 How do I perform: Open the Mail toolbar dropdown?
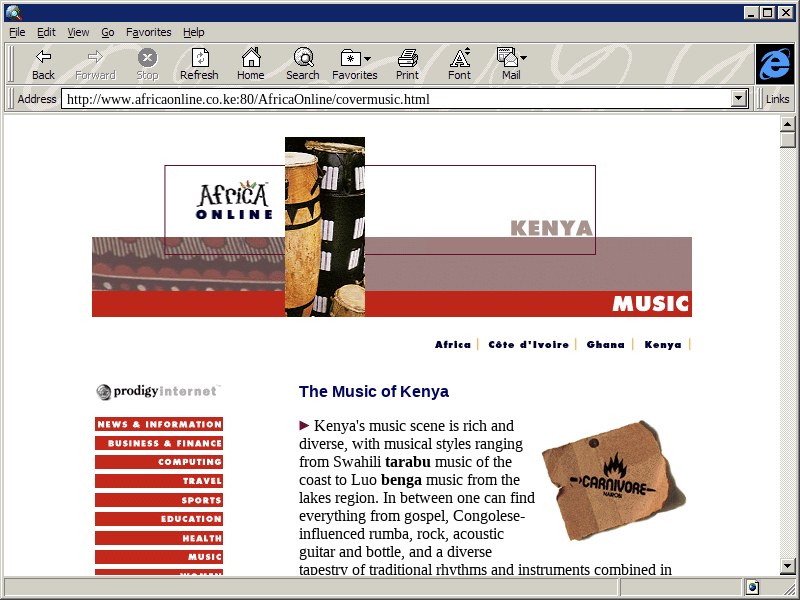point(523,58)
